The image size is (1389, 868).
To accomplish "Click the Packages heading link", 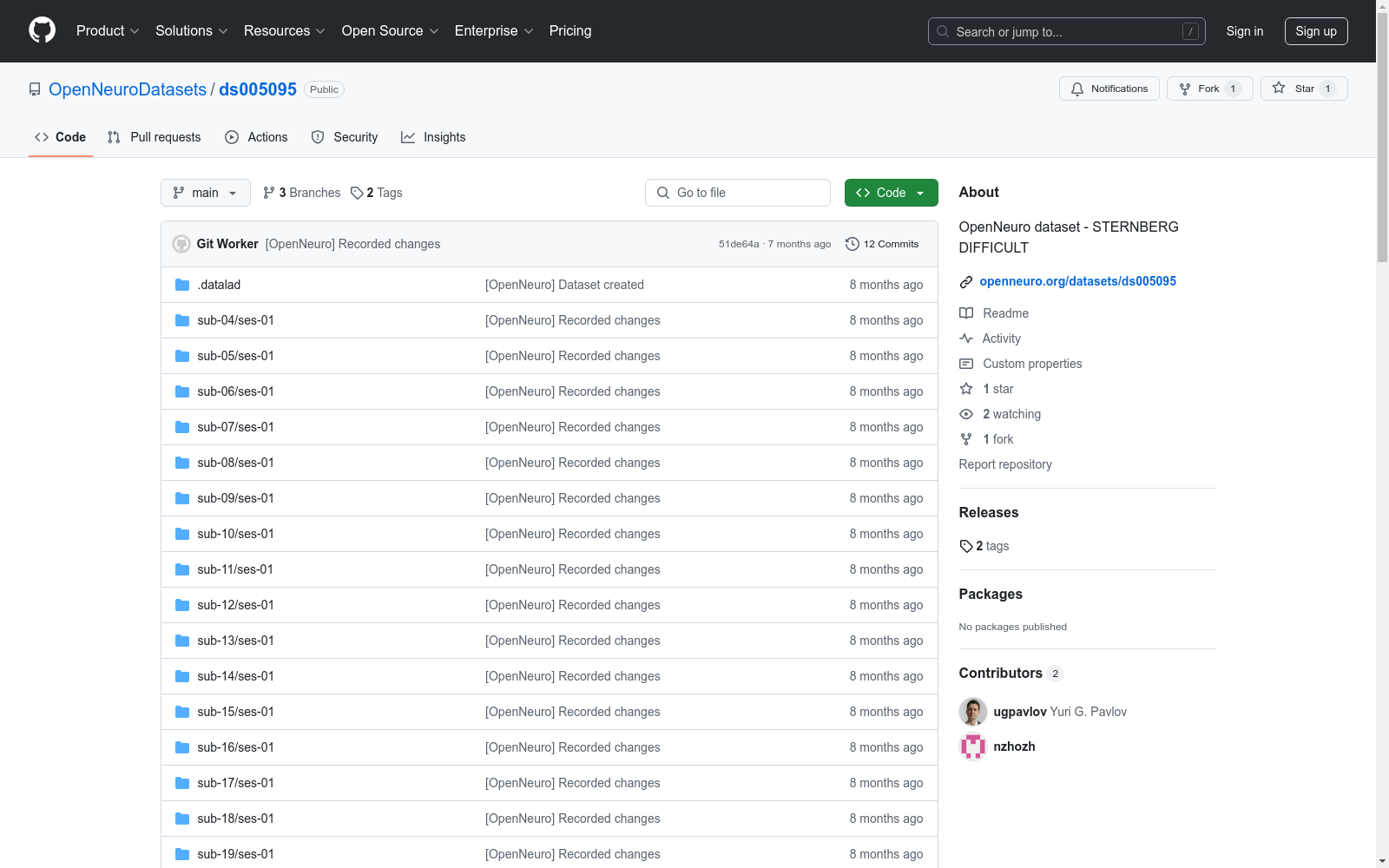I will click(x=991, y=594).
